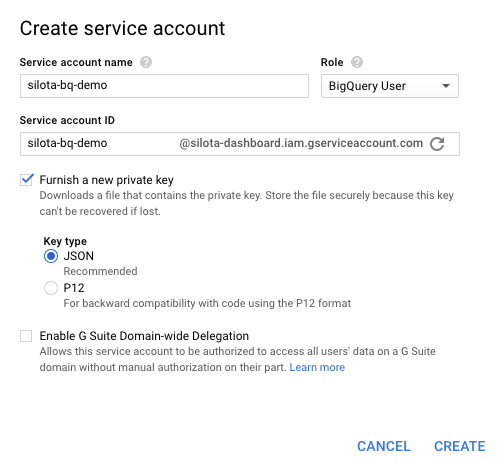Choose the P12 key type radio button
The image size is (504, 469).
[51, 288]
